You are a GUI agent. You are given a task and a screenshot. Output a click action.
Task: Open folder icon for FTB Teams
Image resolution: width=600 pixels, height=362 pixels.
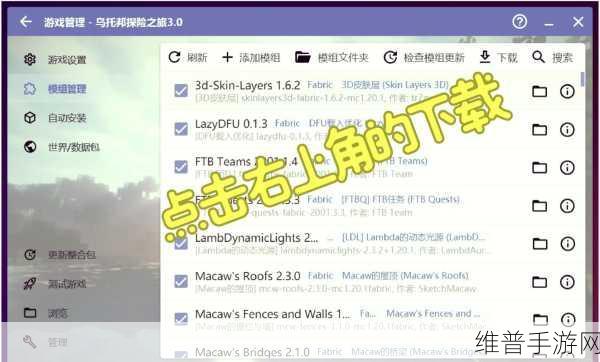[x=540, y=167]
